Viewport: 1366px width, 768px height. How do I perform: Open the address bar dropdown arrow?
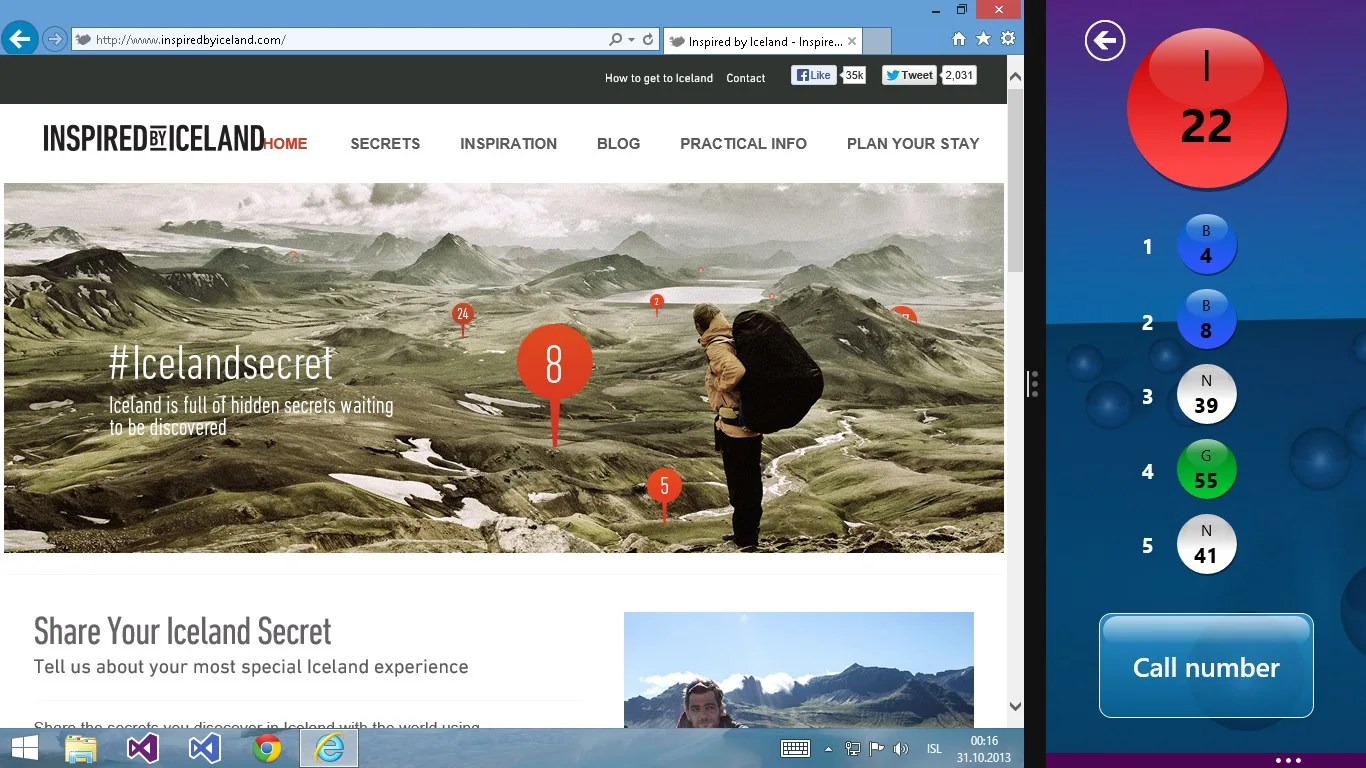[x=631, y=40]
